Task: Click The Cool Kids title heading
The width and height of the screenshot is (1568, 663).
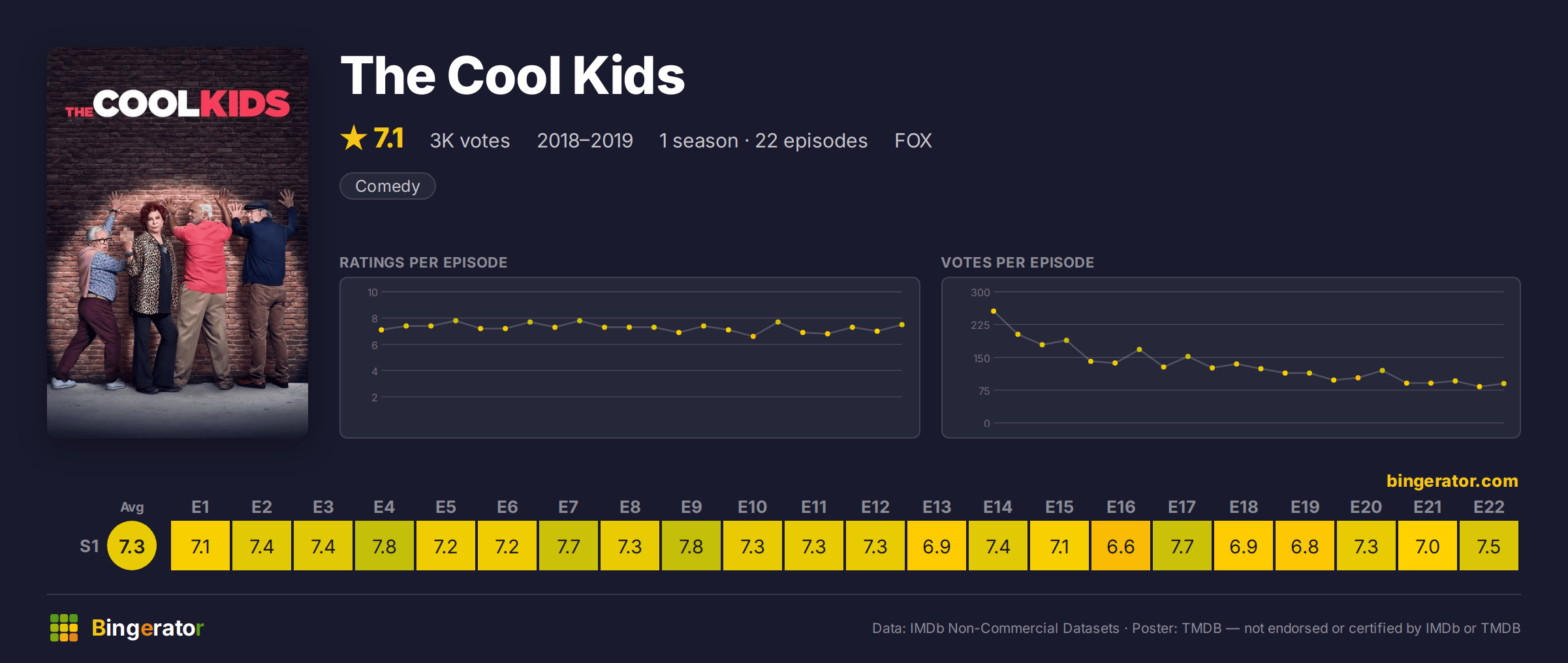Action: click(x=513, y=76)
